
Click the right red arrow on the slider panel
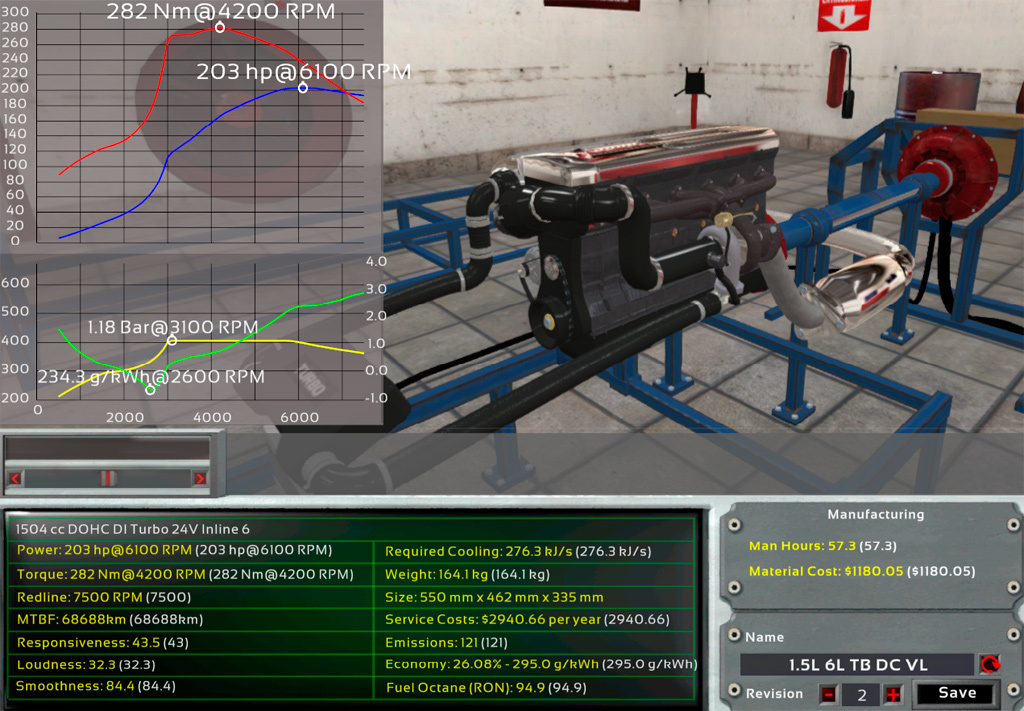point(199,479)
